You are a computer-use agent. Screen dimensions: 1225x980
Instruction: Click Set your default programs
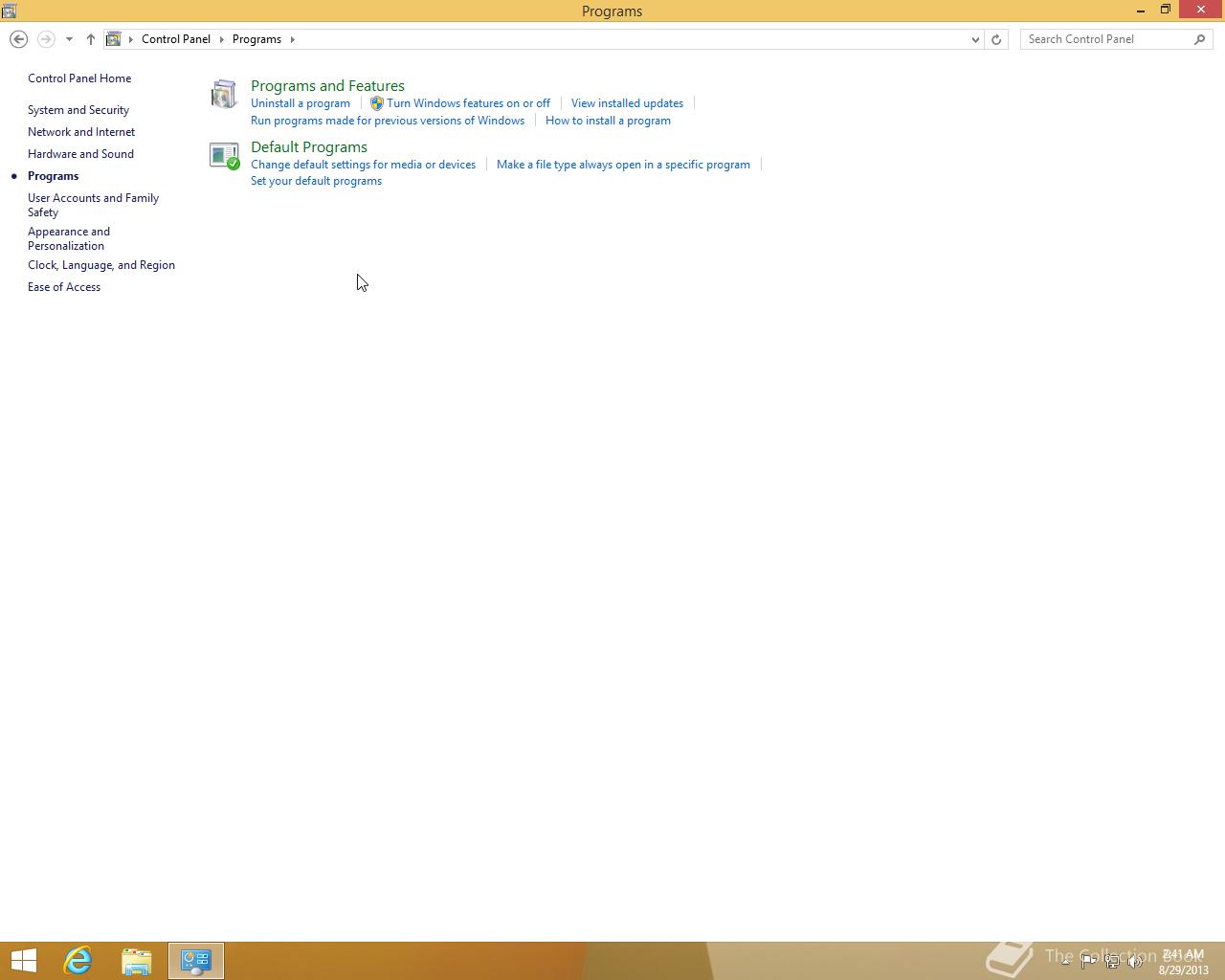[316, 181]
